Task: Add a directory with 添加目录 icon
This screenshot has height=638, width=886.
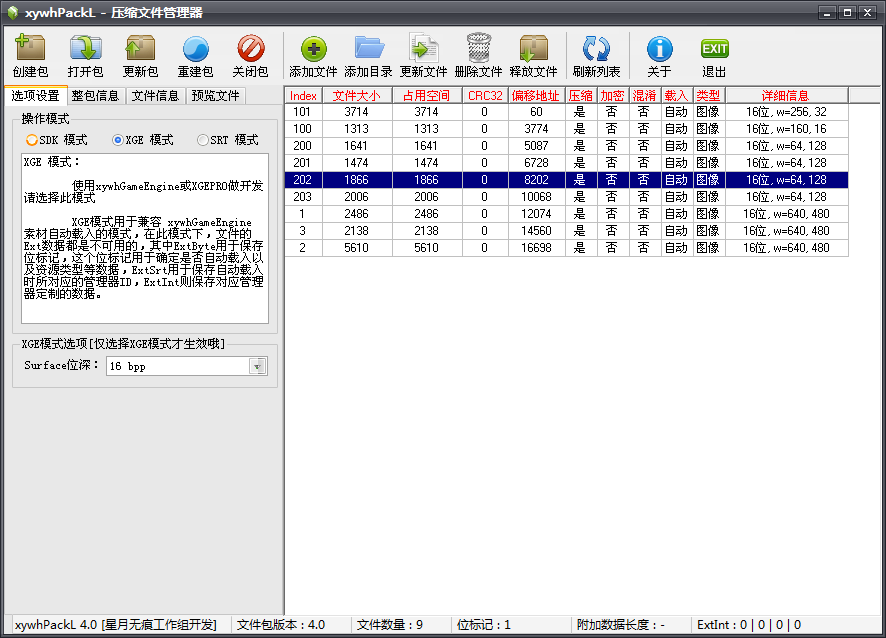Action: tap(368, 55)
